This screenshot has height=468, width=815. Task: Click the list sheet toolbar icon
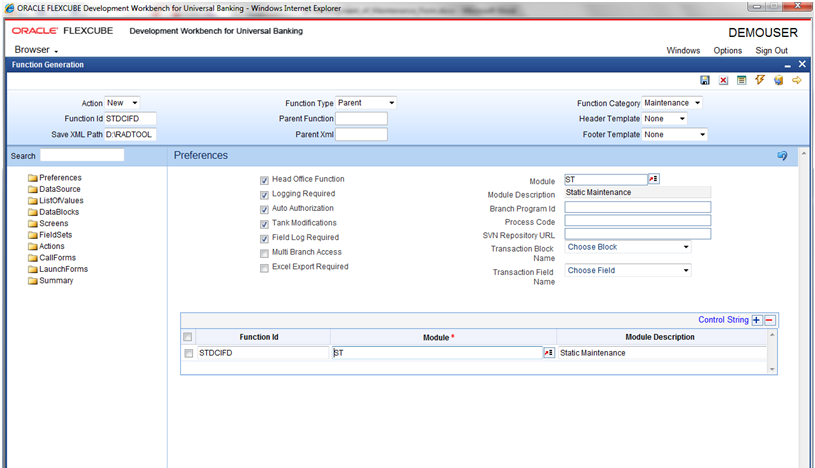tap(742, 80)
